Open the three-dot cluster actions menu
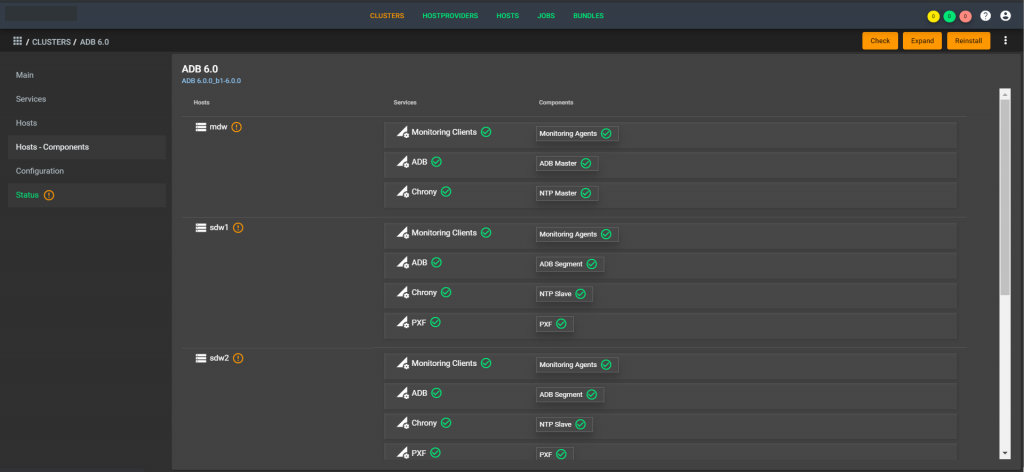The image size is (1024, 472). tap(1005, 41)
